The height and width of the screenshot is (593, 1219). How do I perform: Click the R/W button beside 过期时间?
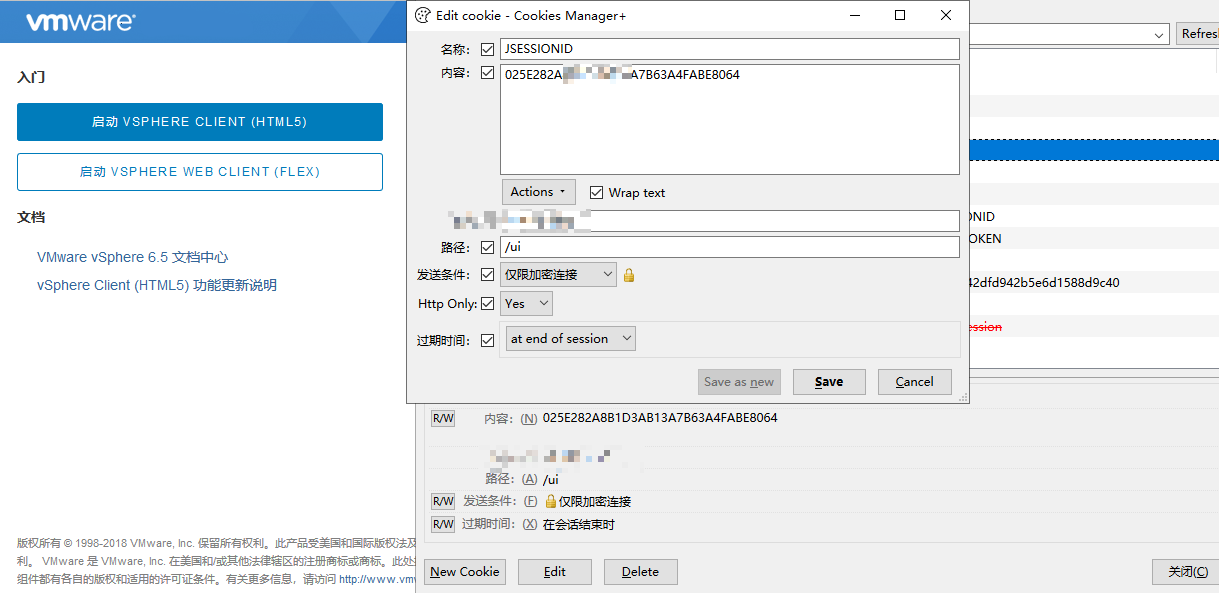[443, 524]
